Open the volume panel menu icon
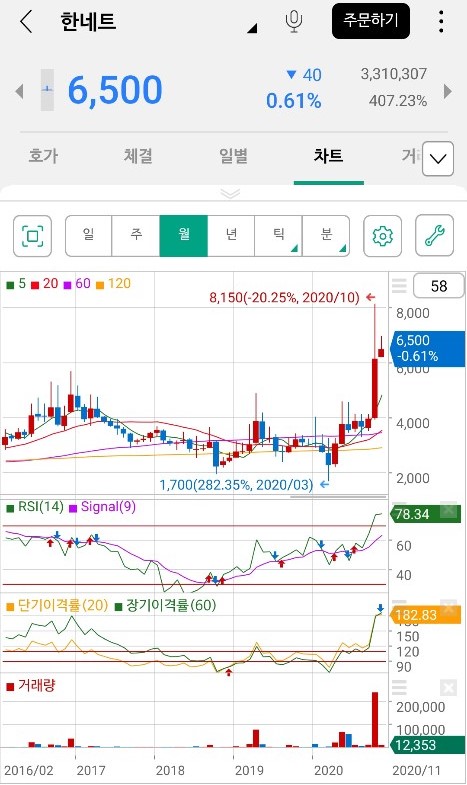Viewport: 467px width, 785px height. 399,688
